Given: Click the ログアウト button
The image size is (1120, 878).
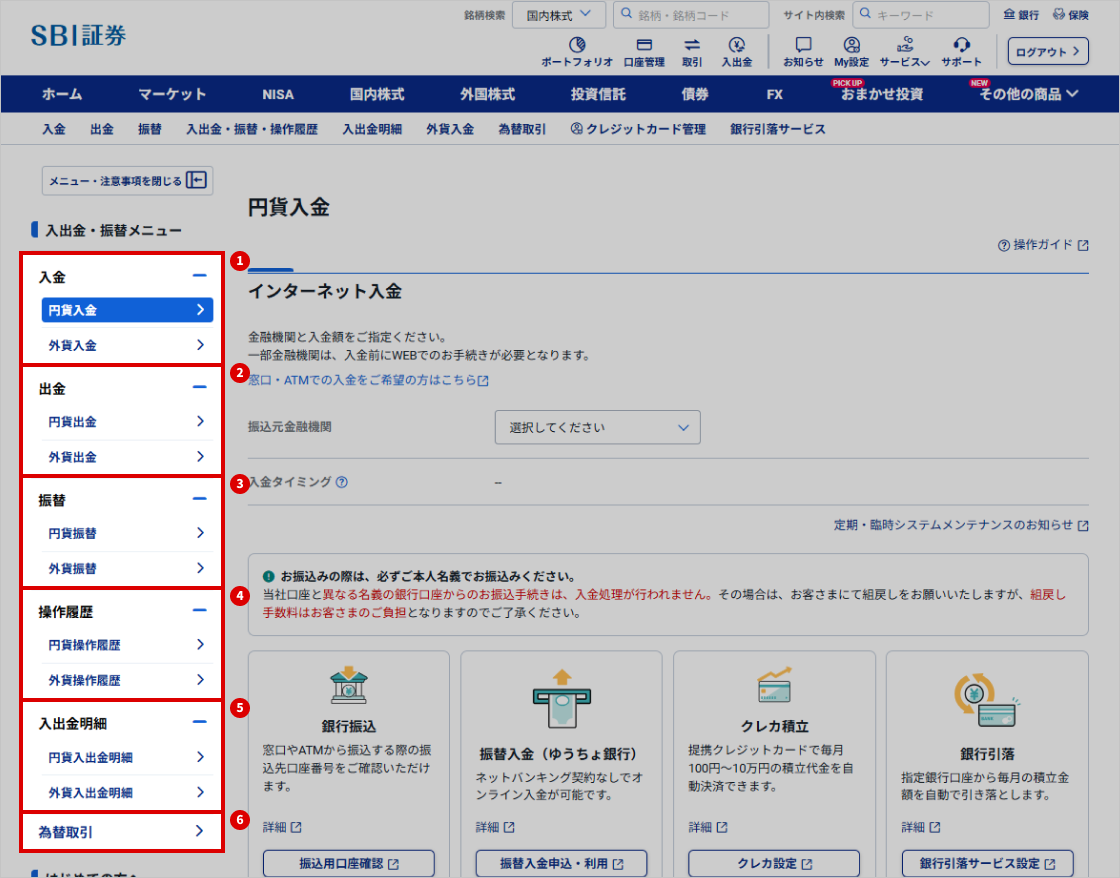Looking at the screenshot, I should 1047,51.
